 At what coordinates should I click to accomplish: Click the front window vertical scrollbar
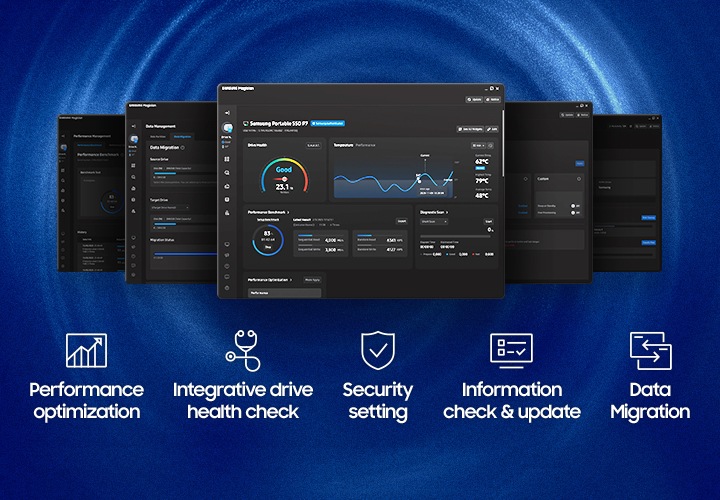(504, 142)
